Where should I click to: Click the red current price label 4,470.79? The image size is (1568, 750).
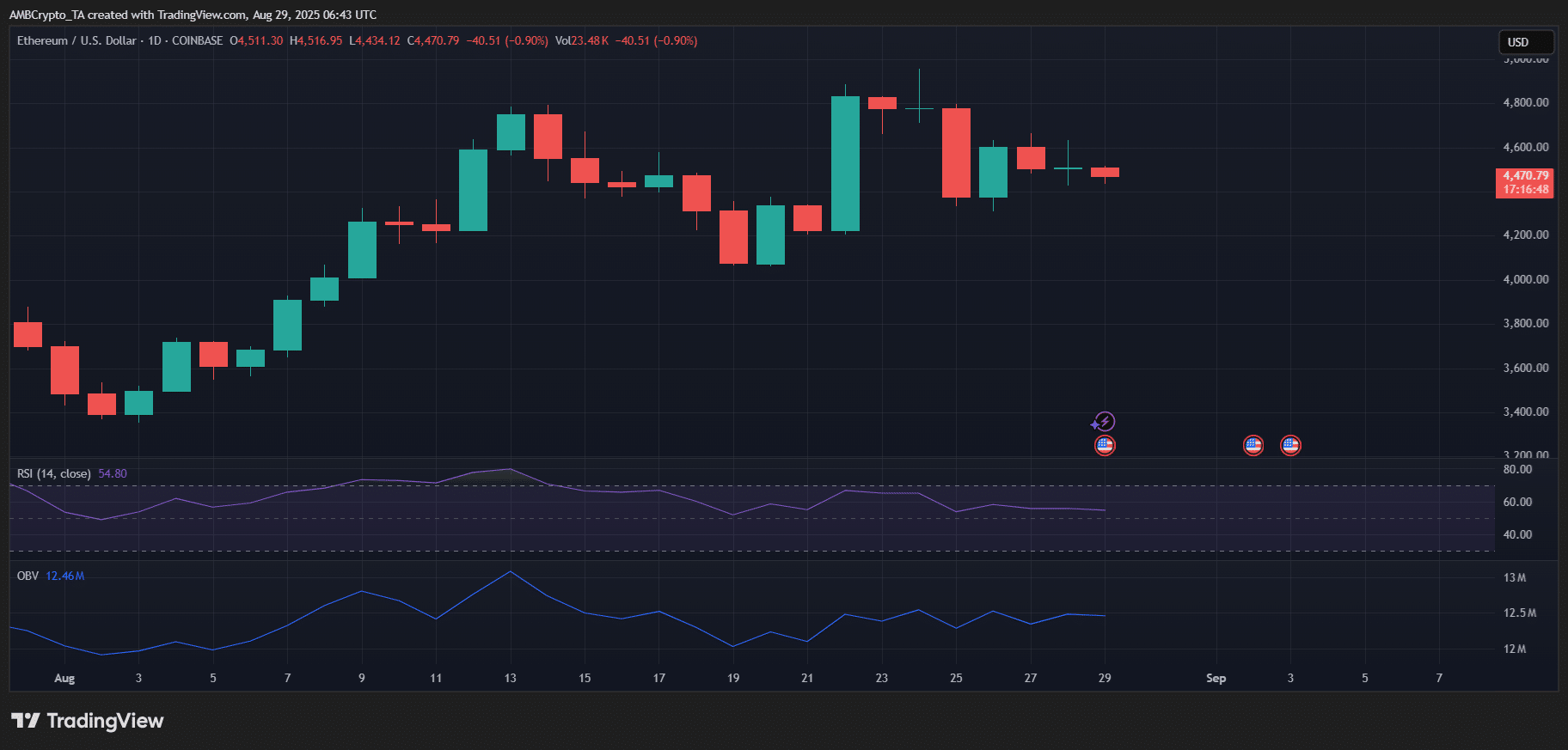coord(1525,176)
